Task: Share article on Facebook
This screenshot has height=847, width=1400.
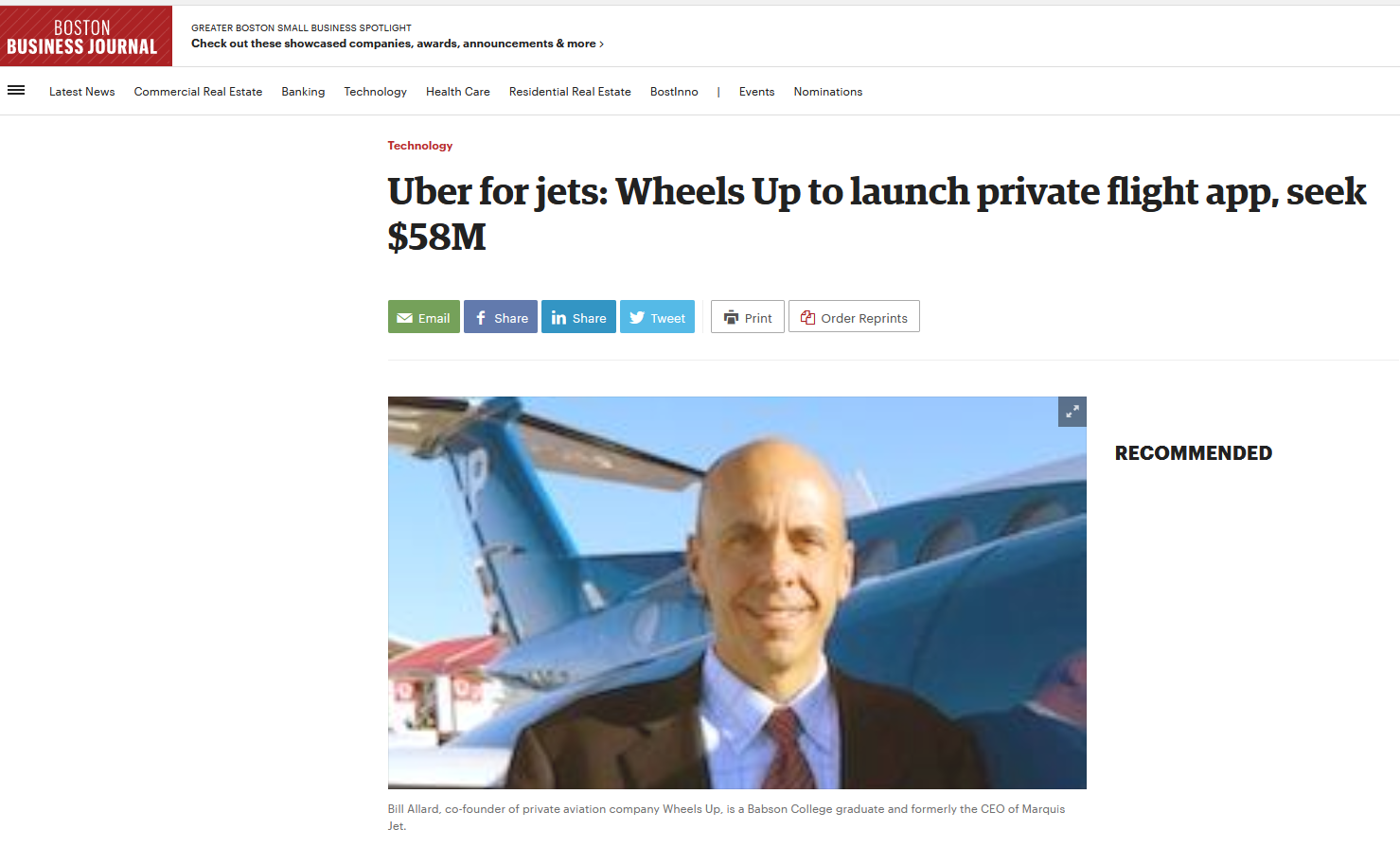Action: (501, 317)
